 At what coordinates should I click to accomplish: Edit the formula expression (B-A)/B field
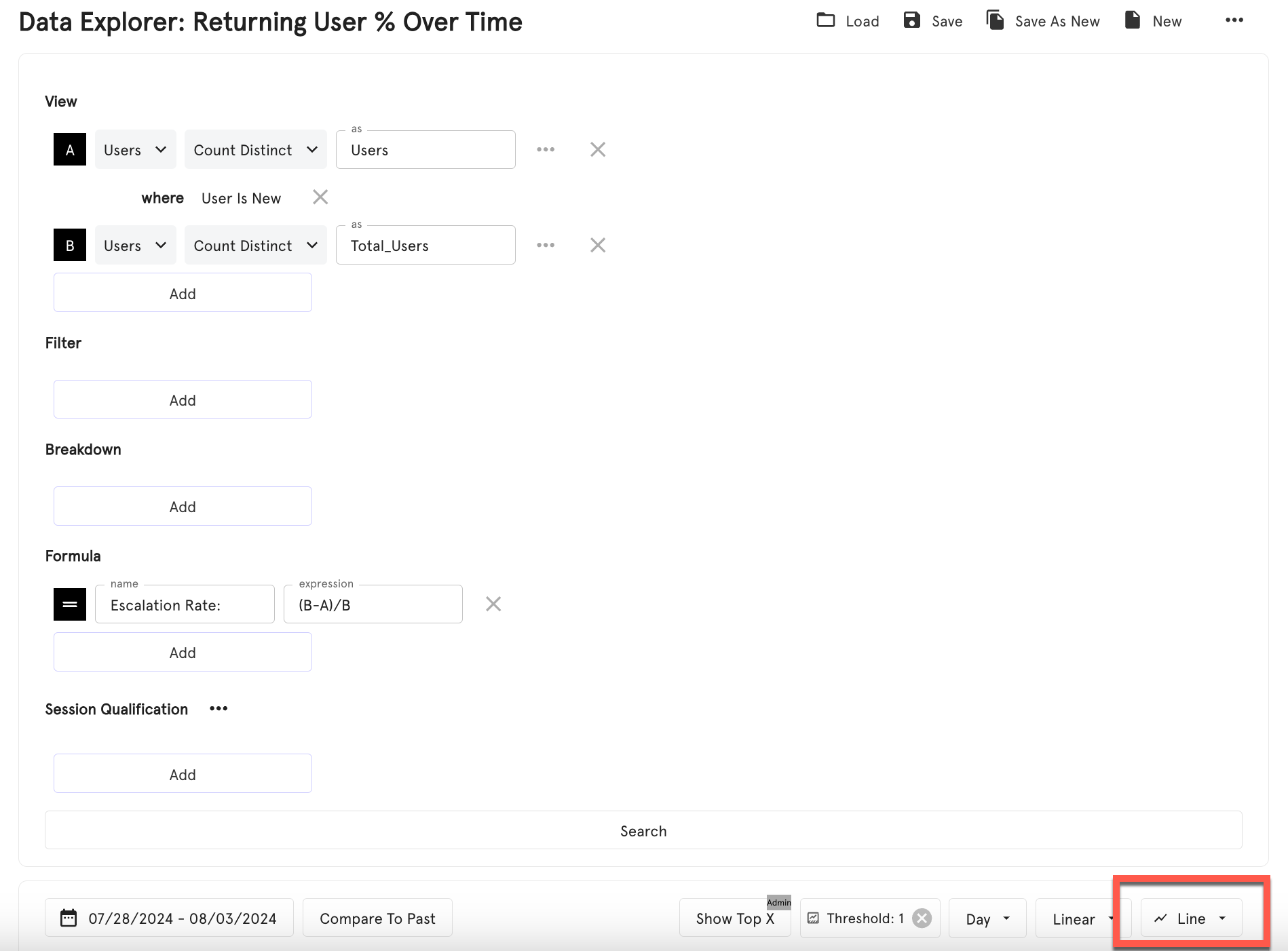pos(373,604)
